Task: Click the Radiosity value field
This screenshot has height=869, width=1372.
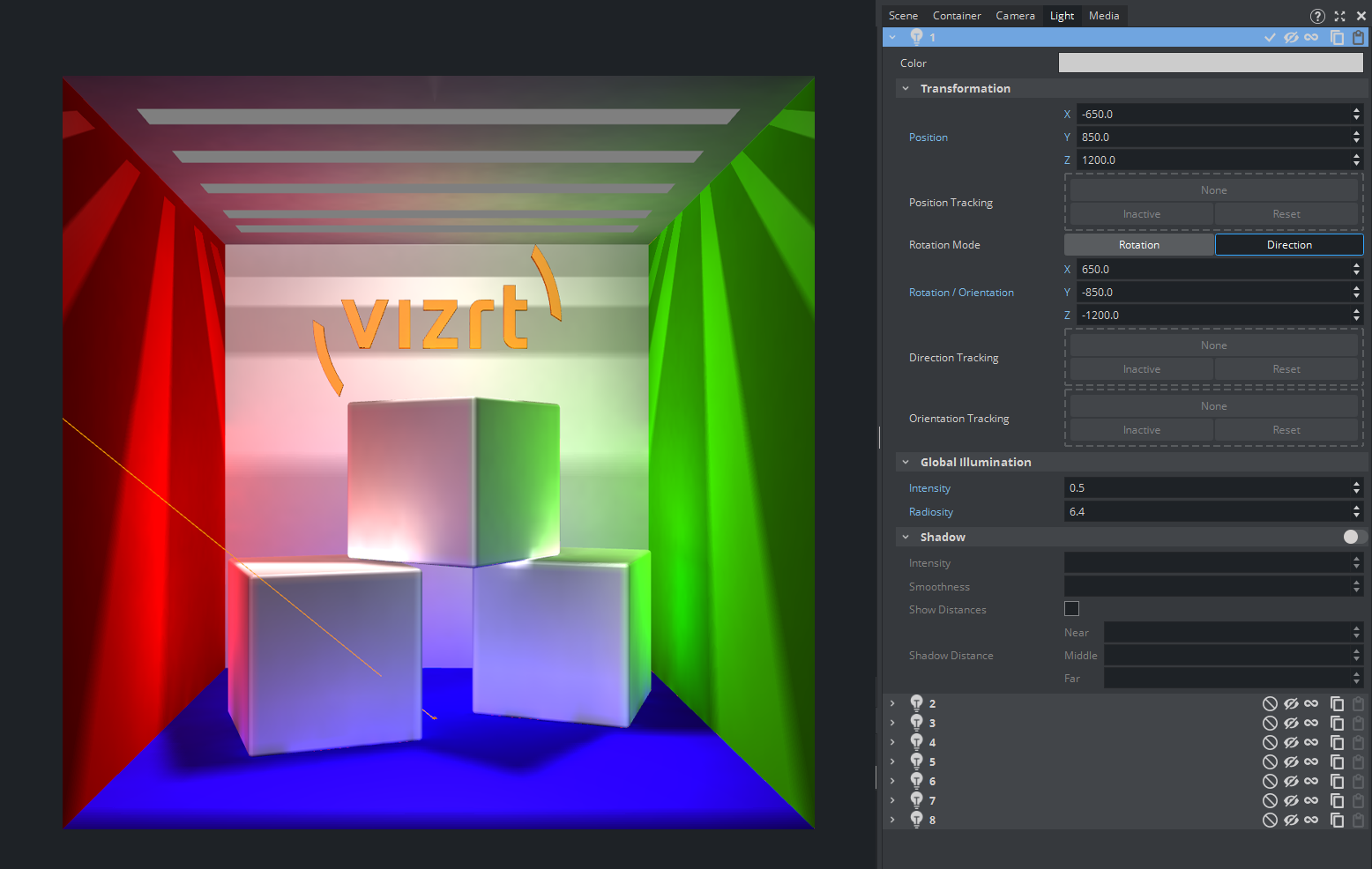Action: (x=1206, y=512)
